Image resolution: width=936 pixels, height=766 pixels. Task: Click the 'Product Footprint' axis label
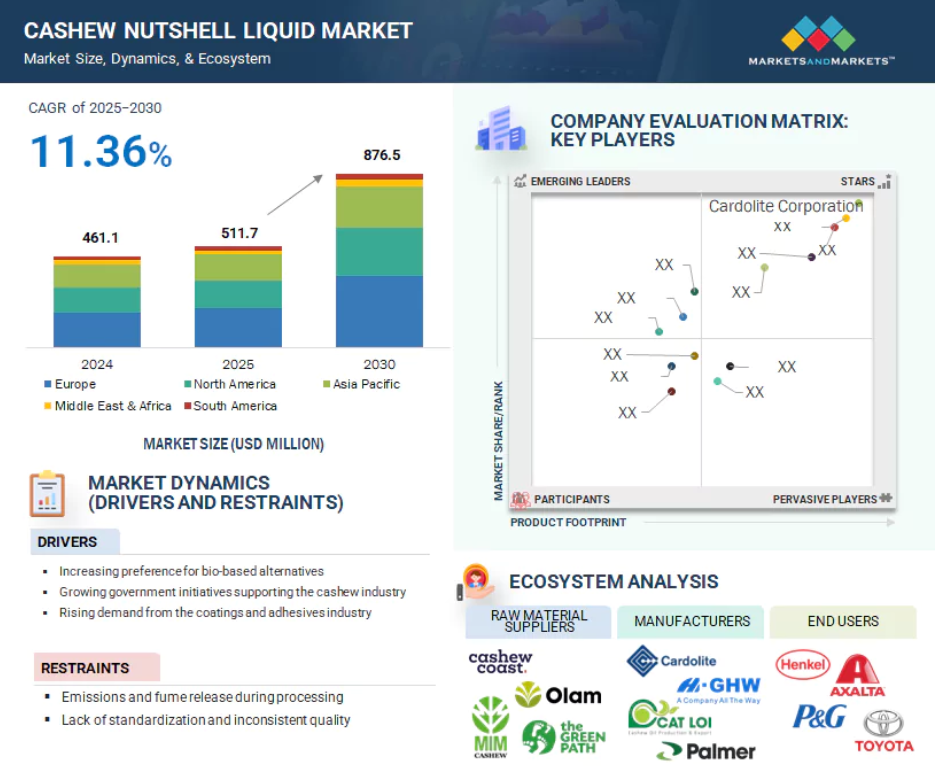point(568,522)
